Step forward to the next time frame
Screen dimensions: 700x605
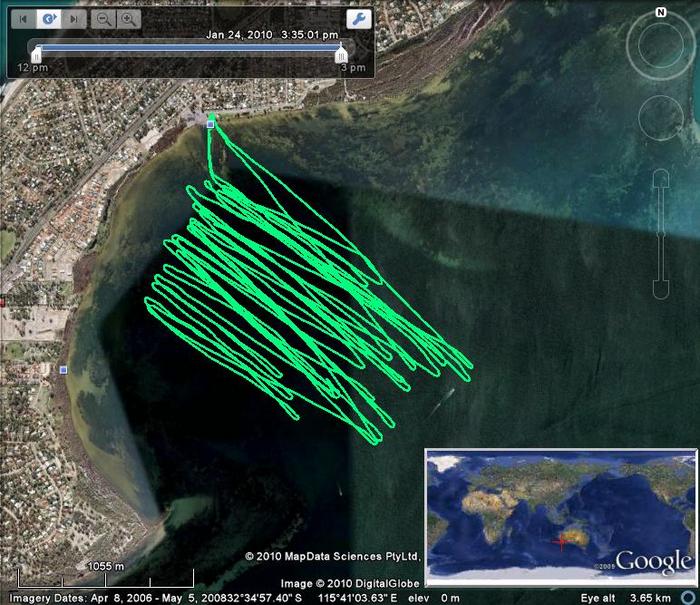click(x=73, y=19)
